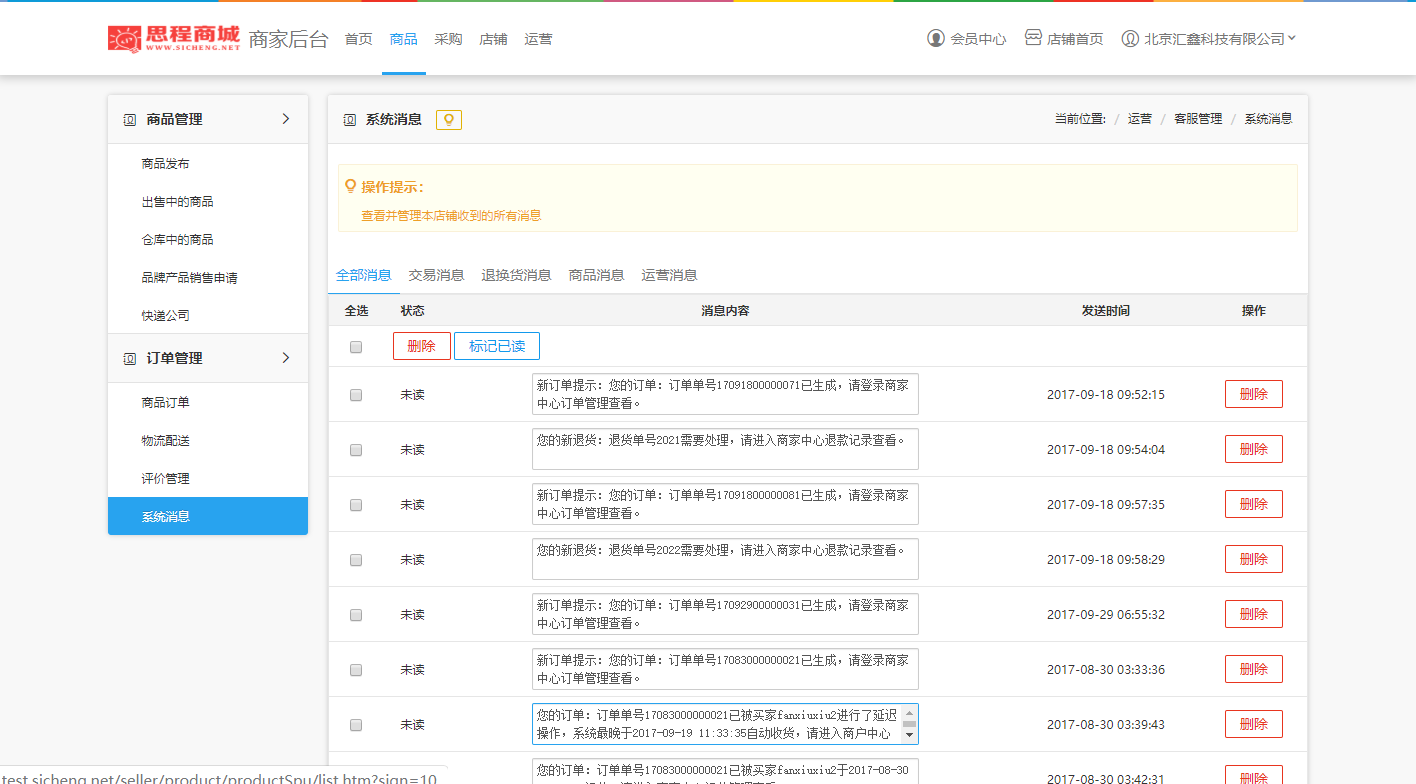The width and height of the screenshot is (1416, 784).
Task: Delete the message sent at 09:52:15
Action: tap(1254, 394)
